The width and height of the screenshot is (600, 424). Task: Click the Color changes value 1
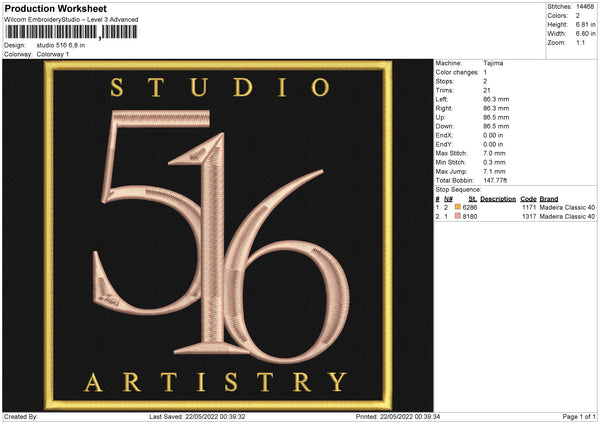(x=485, y=72)
